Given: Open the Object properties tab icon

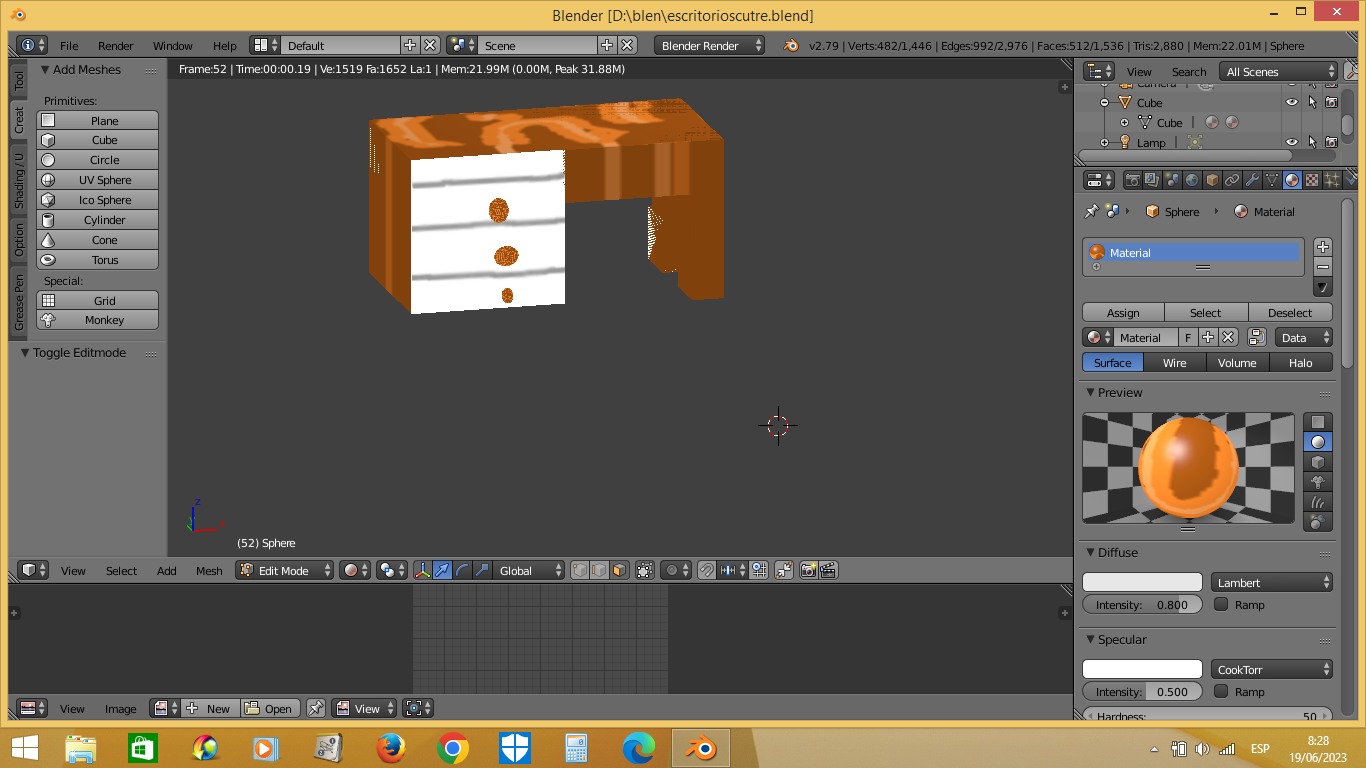Looking at the screenshot, I should pyautogui.click(x=1212, y=180).
